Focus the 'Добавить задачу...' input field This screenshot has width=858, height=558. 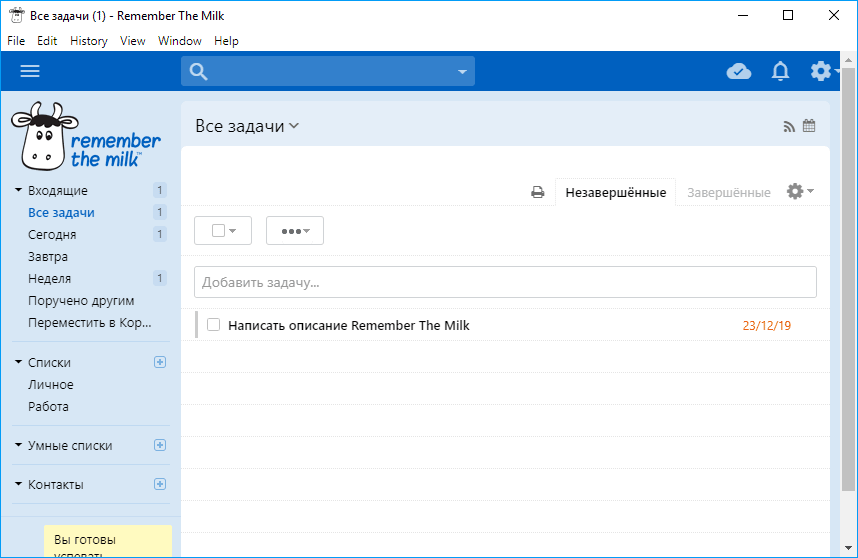pos(505,282)
